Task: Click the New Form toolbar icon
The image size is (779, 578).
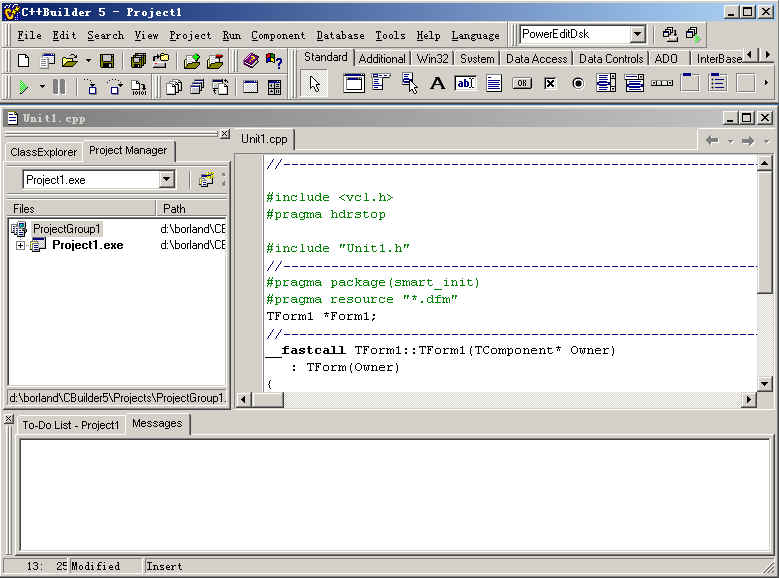Action: click(250, 87)
